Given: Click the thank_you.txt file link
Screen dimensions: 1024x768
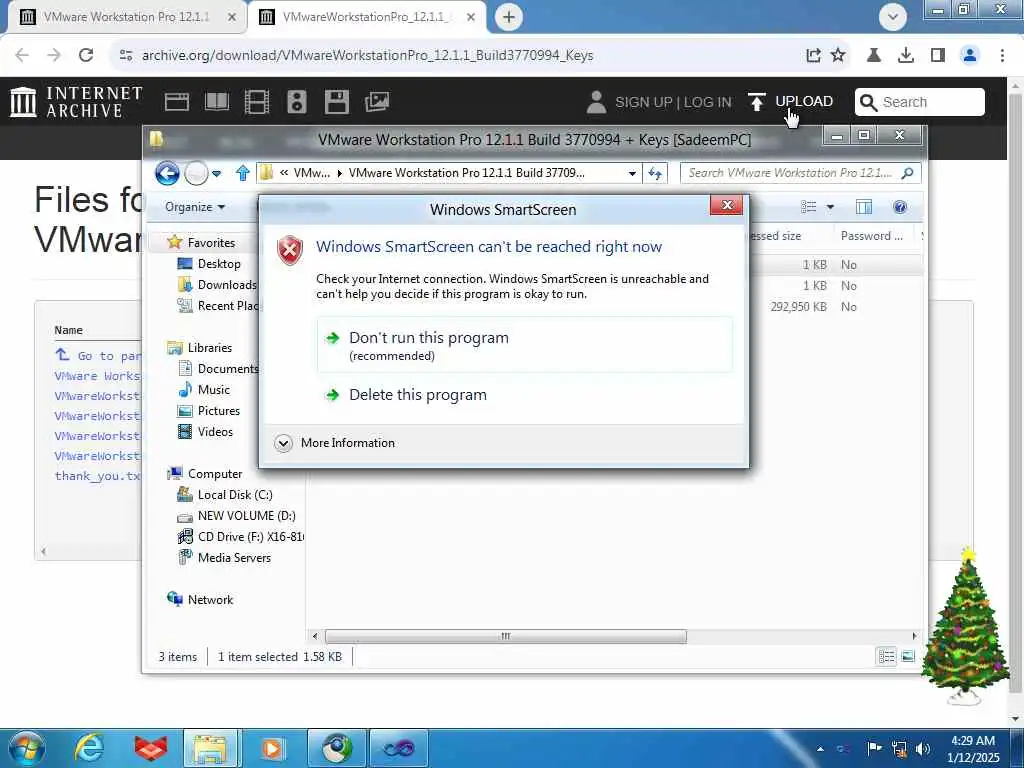Looking at the screenshot, I should click(97, 475).
